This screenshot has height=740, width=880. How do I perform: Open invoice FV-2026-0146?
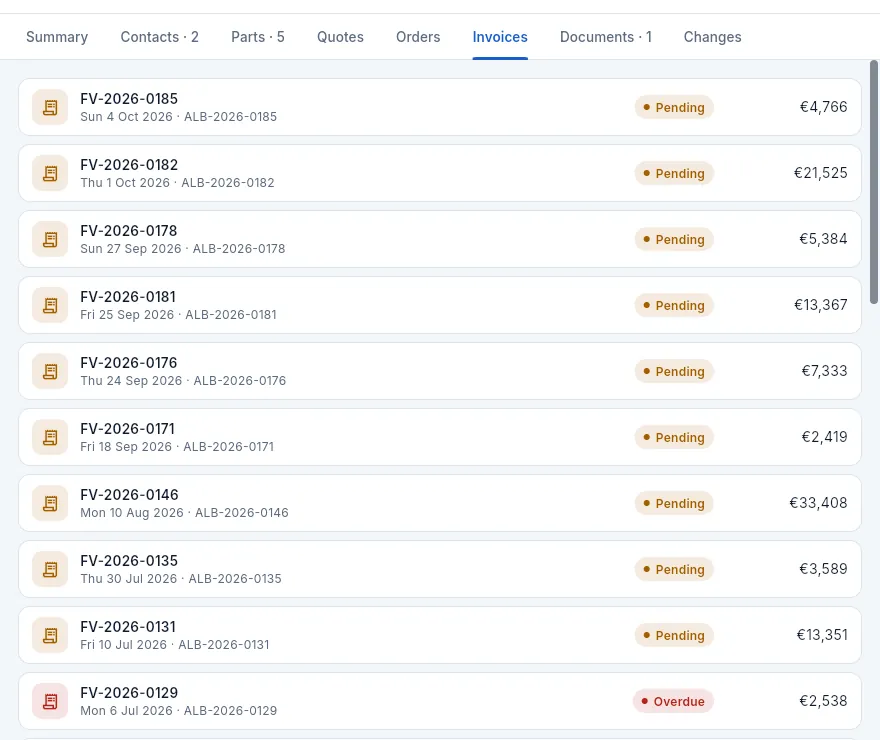(440, 503)
